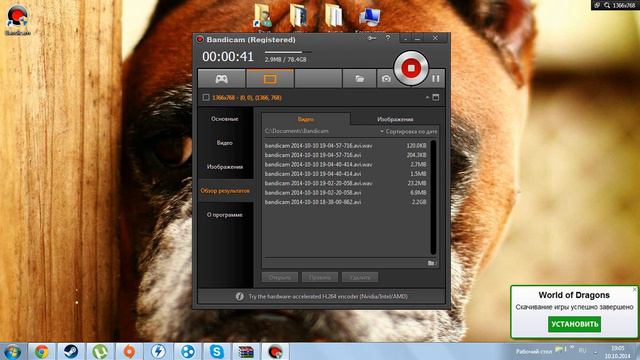
Task: Open WinRAR from the taskbar
Action: [x=246, y=351]
